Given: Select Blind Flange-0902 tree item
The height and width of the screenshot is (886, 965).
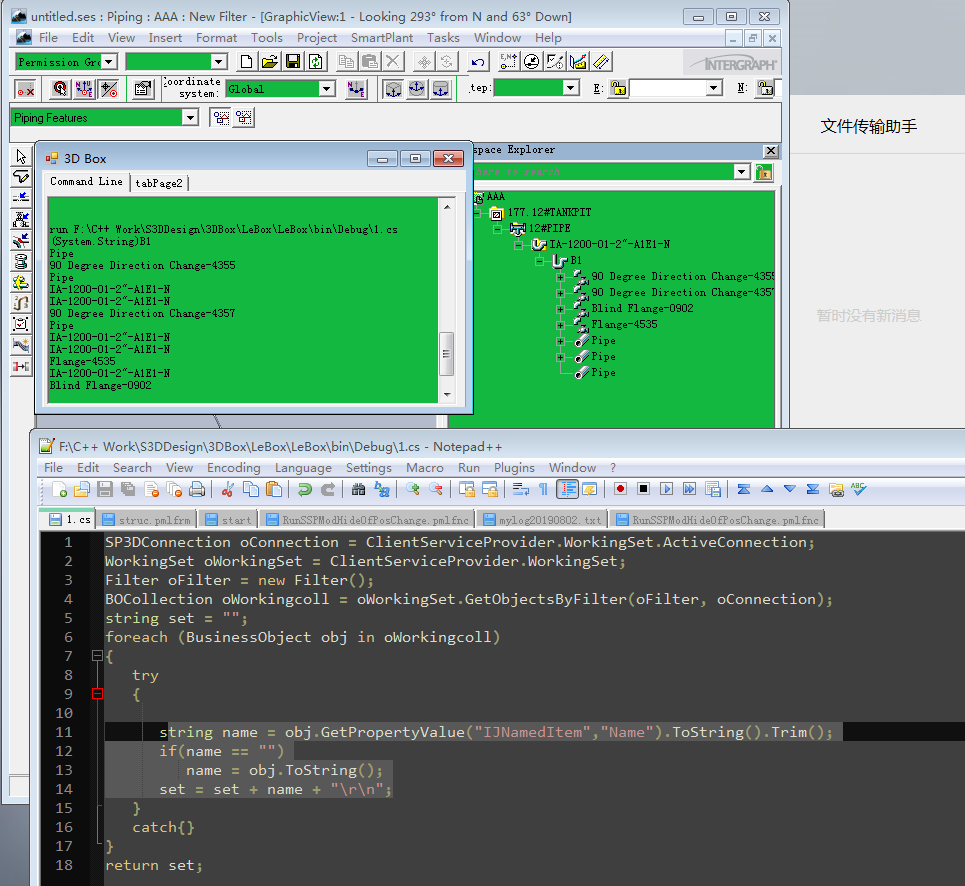Looking at the screenshot, I should click(x=642, y=308).
